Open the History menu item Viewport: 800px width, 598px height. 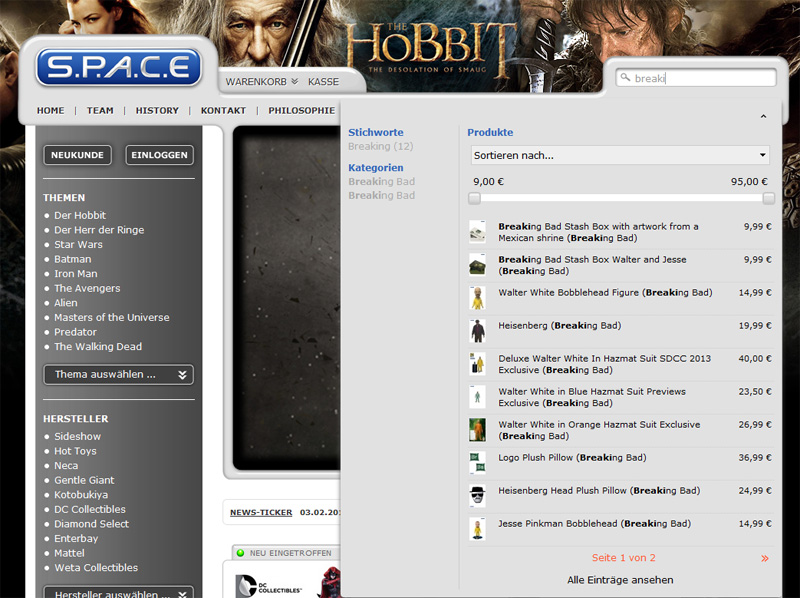[x=157, y=111]
